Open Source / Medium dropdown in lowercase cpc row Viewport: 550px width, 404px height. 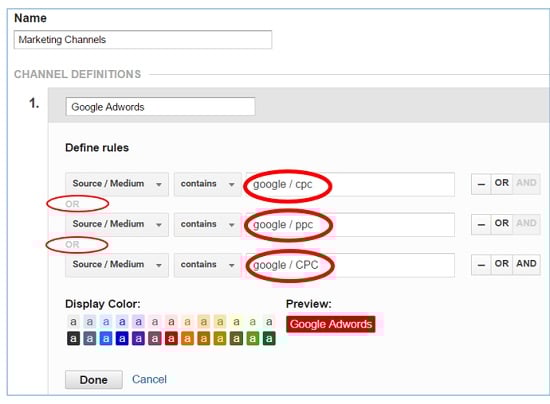pyautogui.click(x=117, y=184)
